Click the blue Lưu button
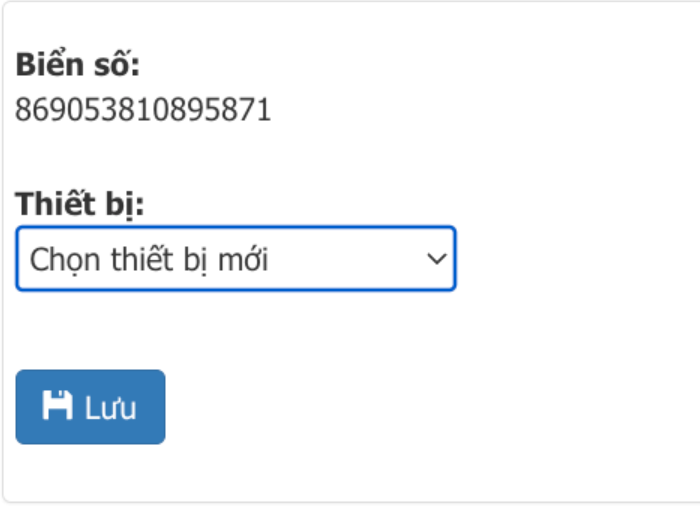The height and width of the screenshot is (506, 700). (90, 407)
